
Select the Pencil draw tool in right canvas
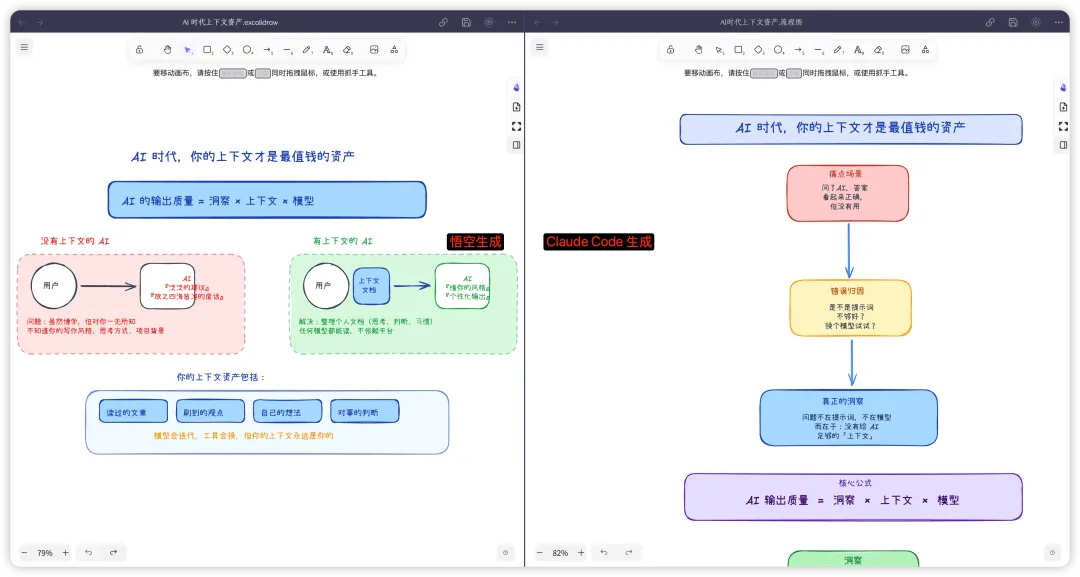(838, 50)
